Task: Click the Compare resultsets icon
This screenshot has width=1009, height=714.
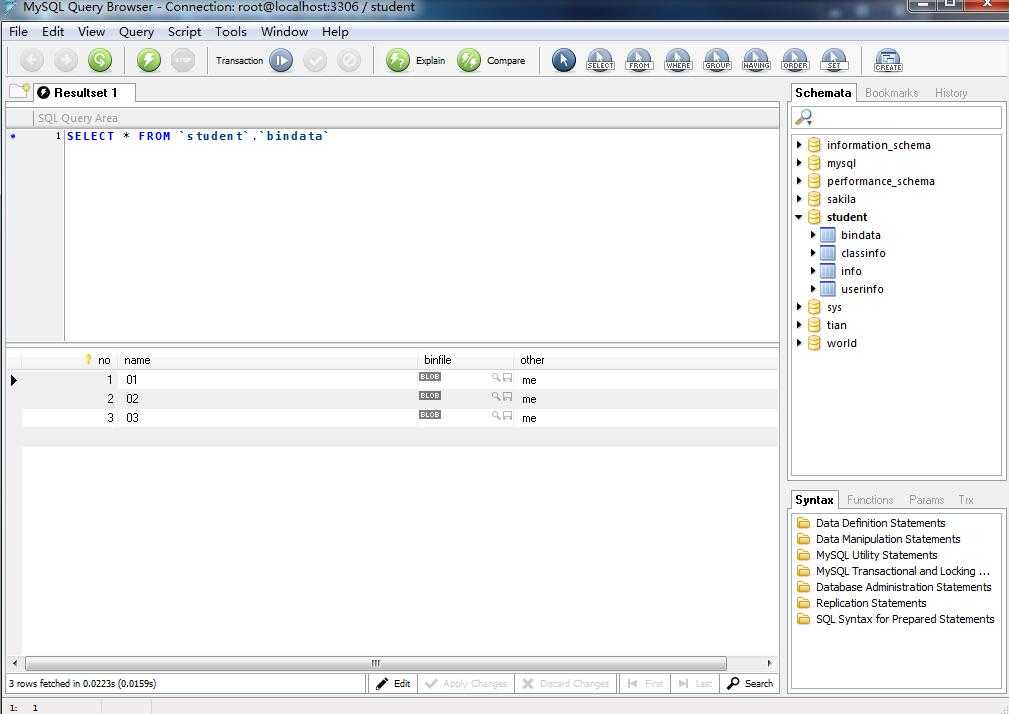Action: tap(469, 60)
